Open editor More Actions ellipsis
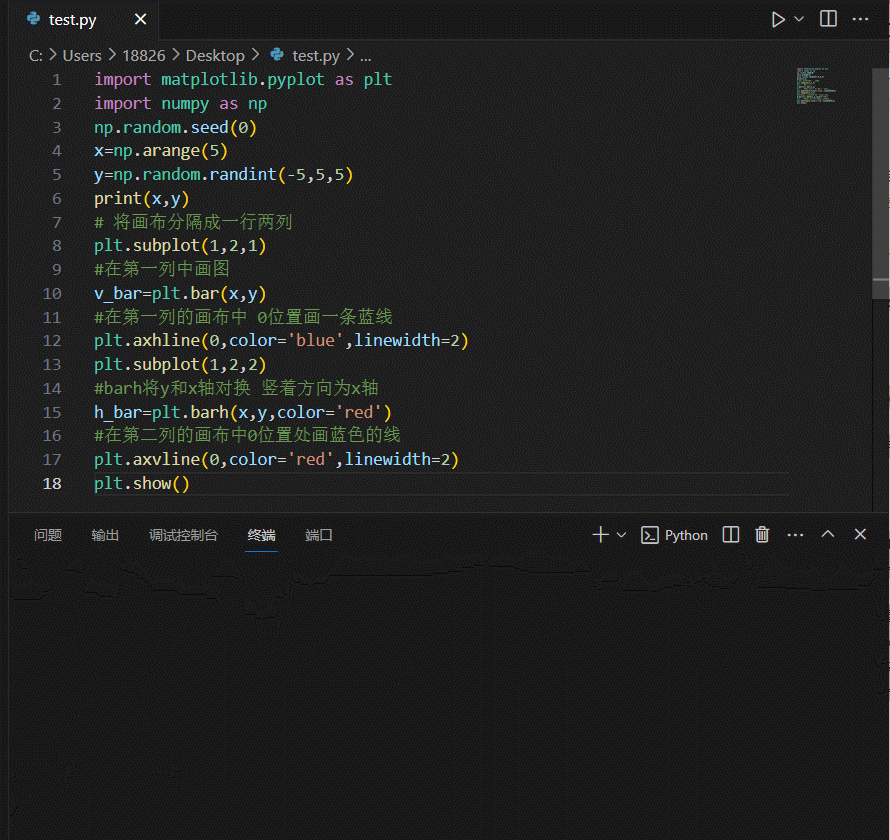This screenshot has width=890, height=840. tap(860, 19)
